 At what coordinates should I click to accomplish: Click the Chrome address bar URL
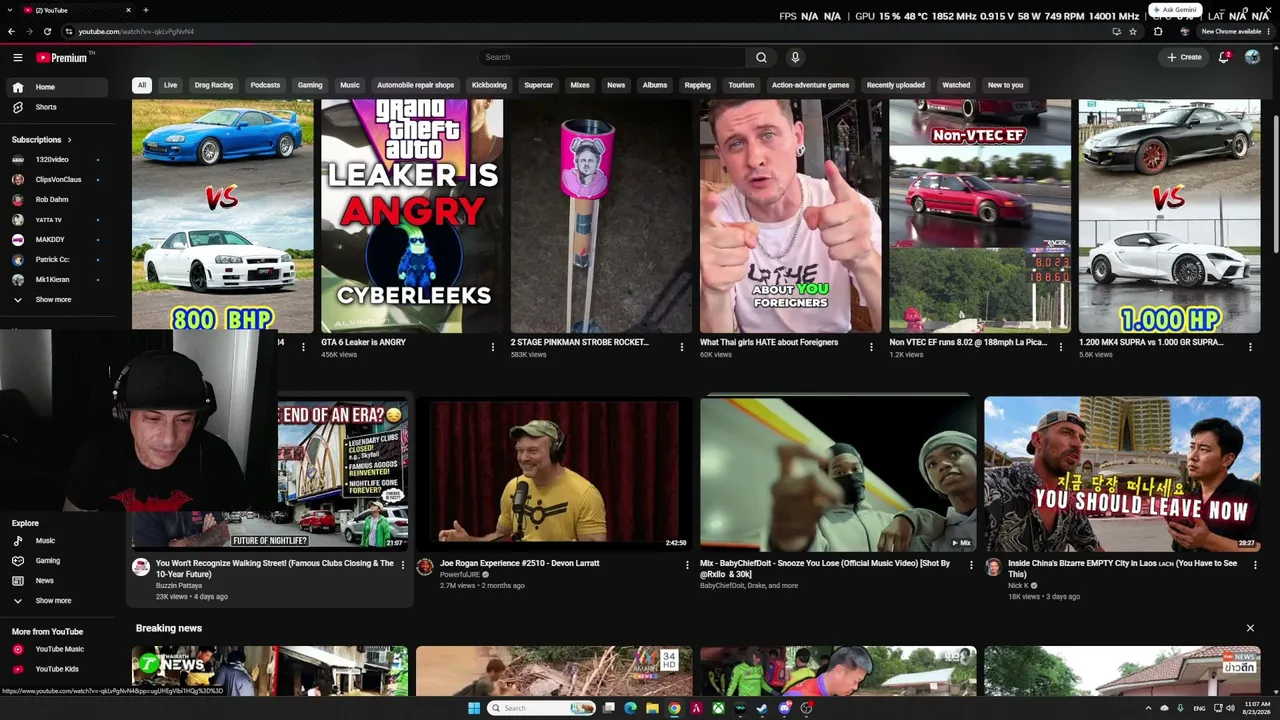[136, 31]
